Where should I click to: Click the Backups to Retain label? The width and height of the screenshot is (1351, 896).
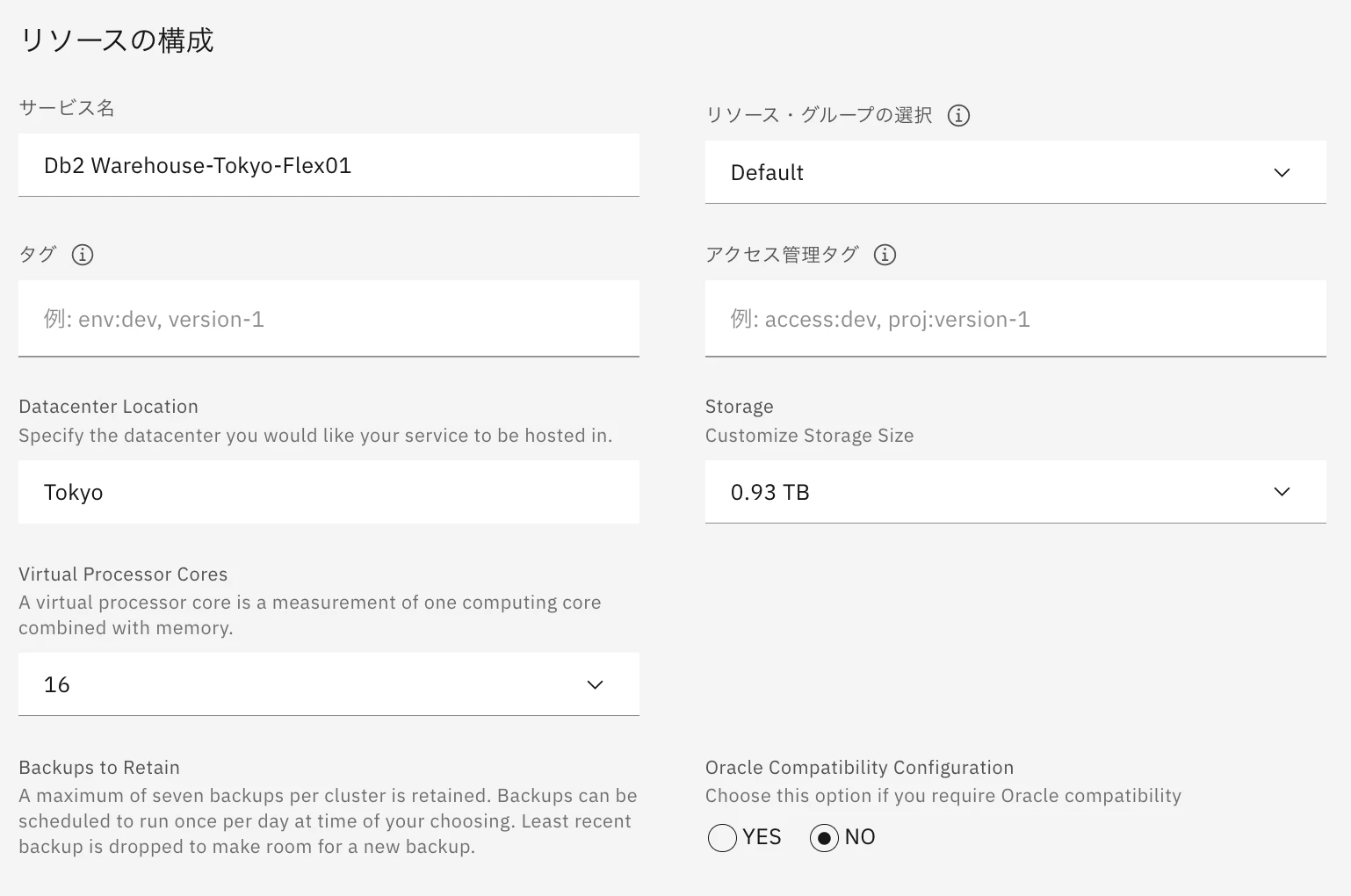99,768
